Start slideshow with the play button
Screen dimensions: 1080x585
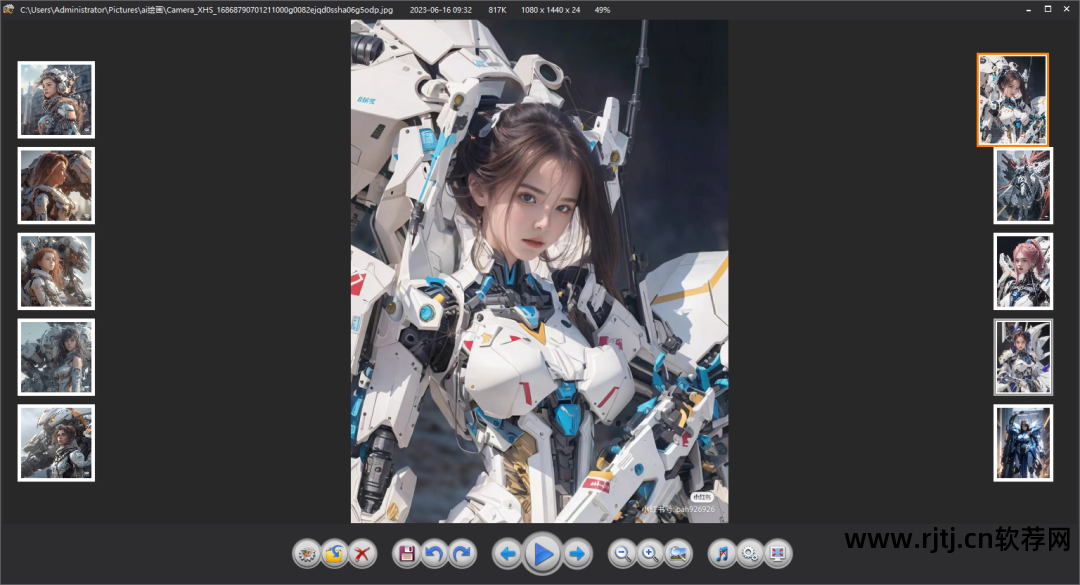click(x=542, y=553)
